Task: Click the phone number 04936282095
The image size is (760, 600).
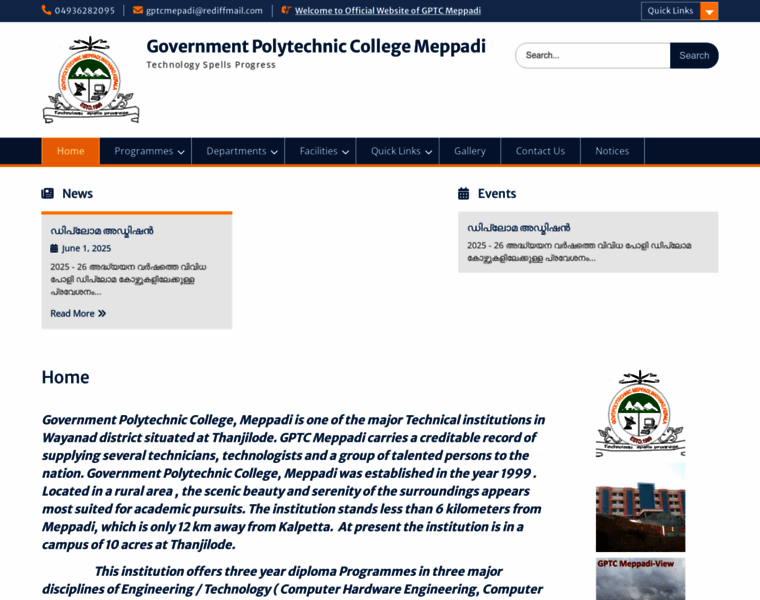Action: tap(85, 11)
